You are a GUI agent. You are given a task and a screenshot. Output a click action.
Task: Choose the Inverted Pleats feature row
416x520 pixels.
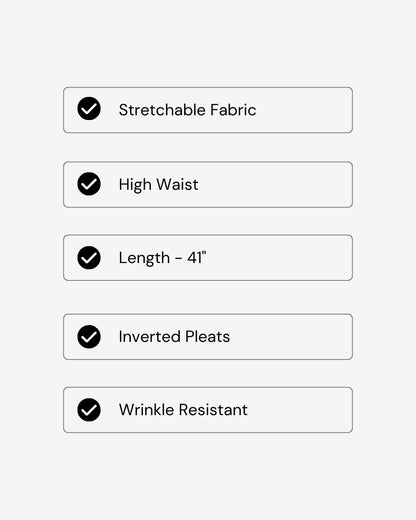[x=208, y=337]
